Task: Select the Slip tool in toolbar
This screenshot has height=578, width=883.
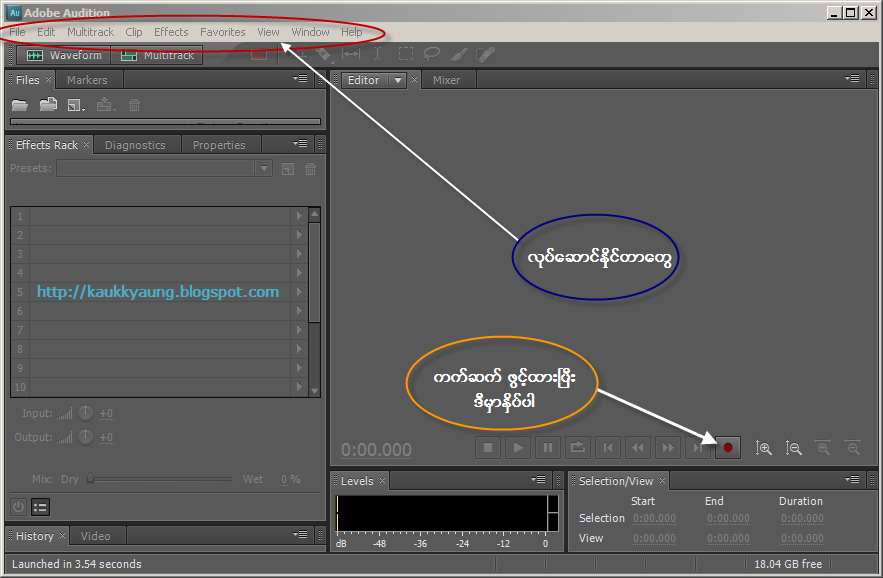Action: click(351, 54)
